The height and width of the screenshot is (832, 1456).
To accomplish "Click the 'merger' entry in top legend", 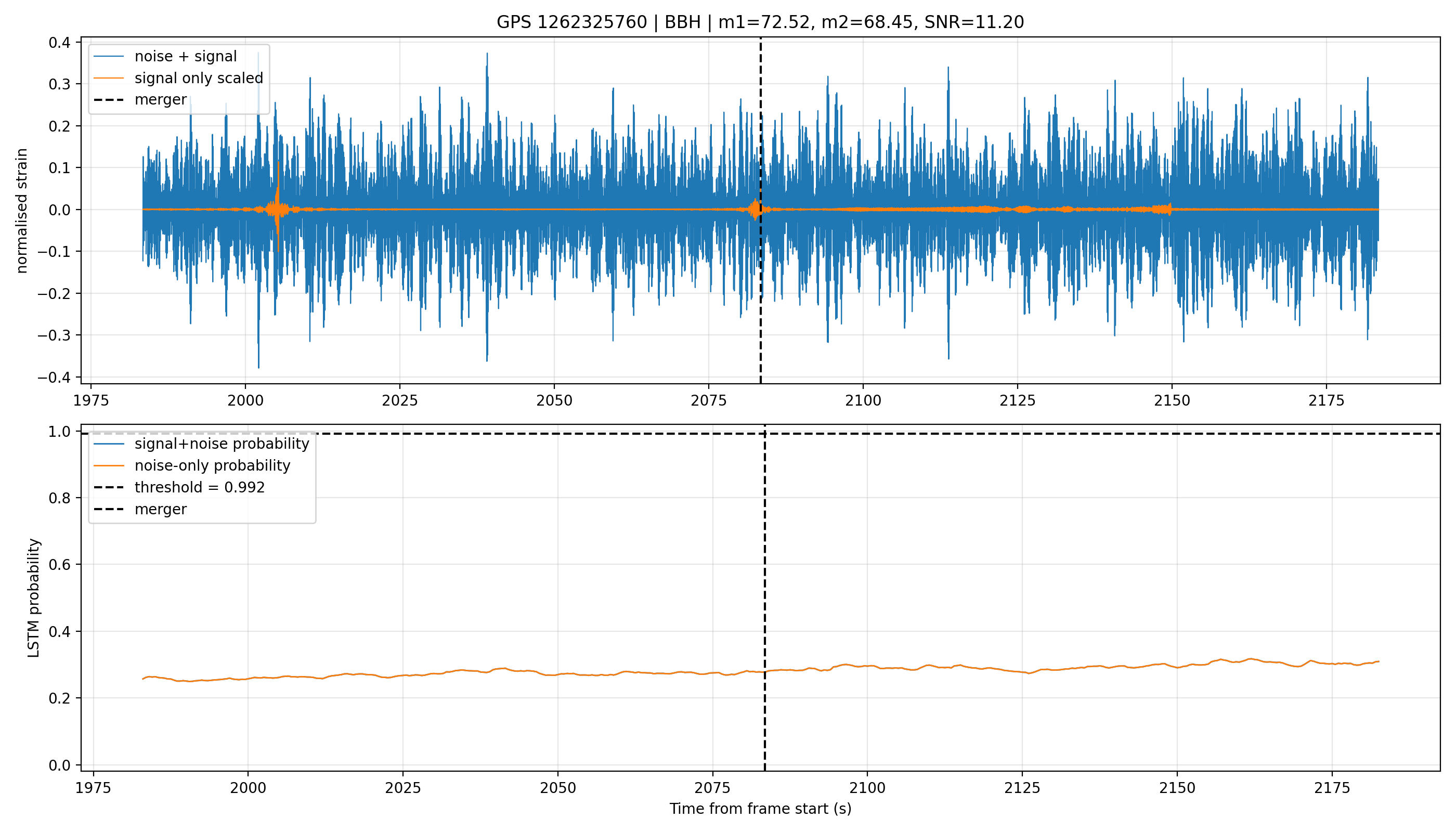I will click(161, 99).
